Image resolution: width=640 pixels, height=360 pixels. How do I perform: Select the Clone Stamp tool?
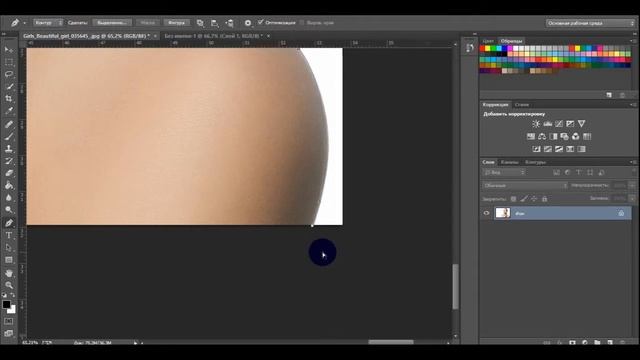pyautogui.click(x=9, y=149)
